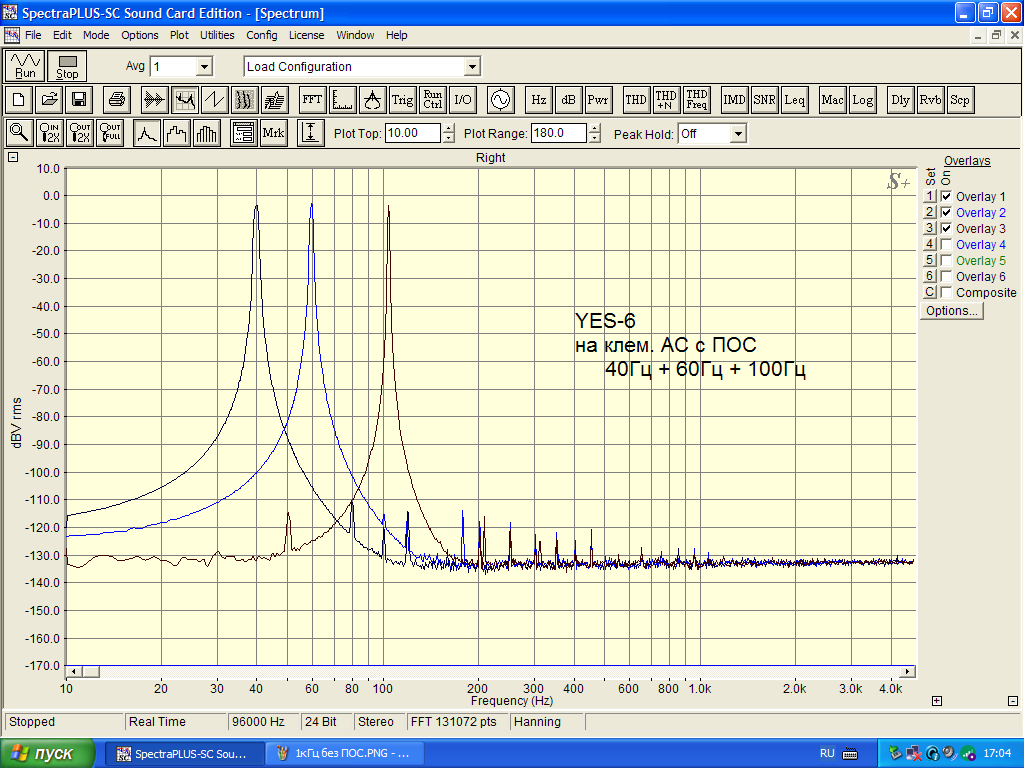1024x768 pixels.
Task: Click the Plot Top value field
Action: coord(413,133)
